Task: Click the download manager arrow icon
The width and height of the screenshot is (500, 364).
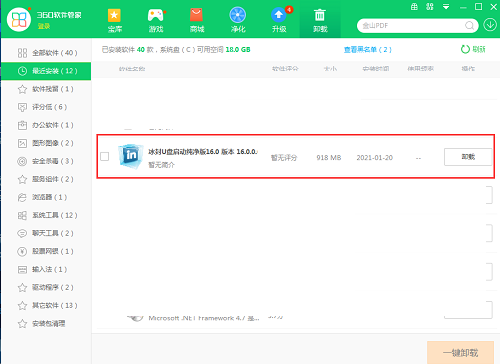Action: coord(490,25)
